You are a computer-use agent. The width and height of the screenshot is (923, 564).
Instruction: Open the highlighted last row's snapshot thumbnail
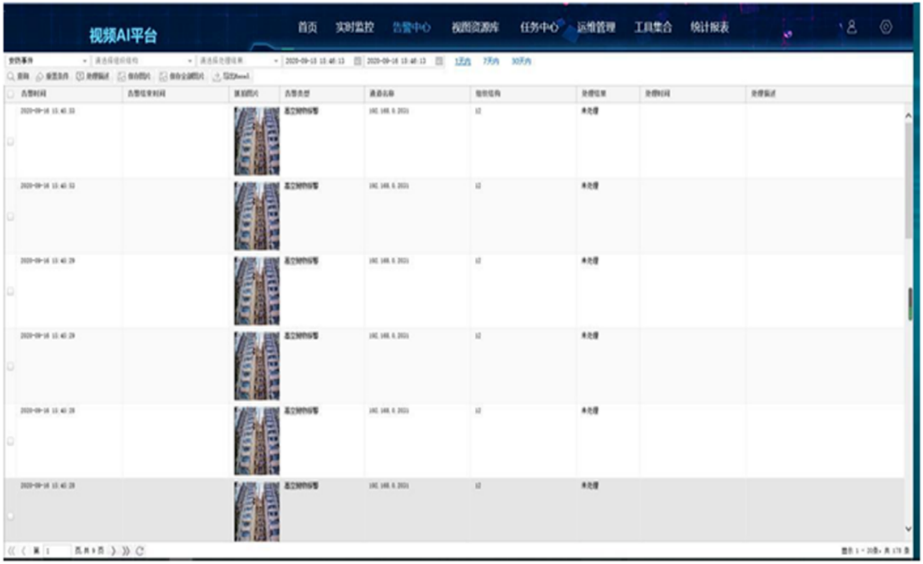coord(257,511)
